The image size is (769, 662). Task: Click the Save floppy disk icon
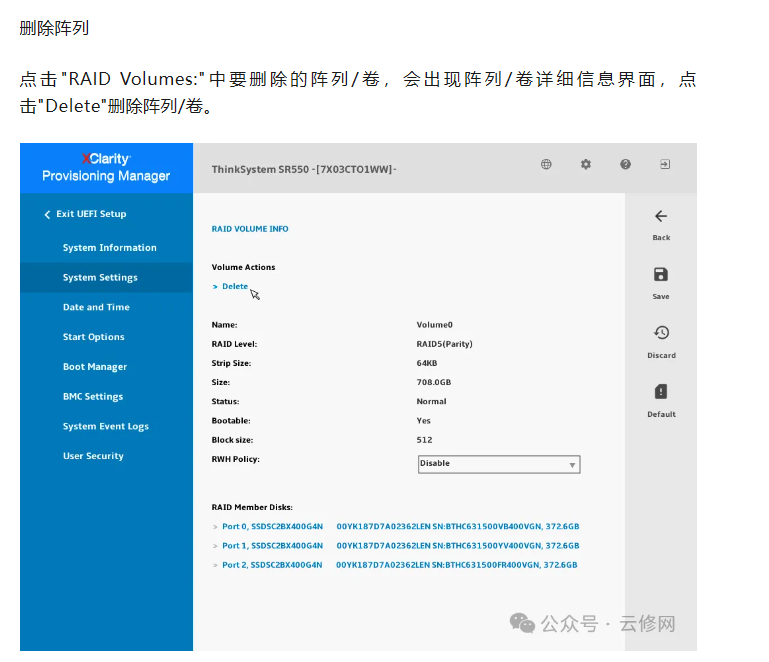661,275
